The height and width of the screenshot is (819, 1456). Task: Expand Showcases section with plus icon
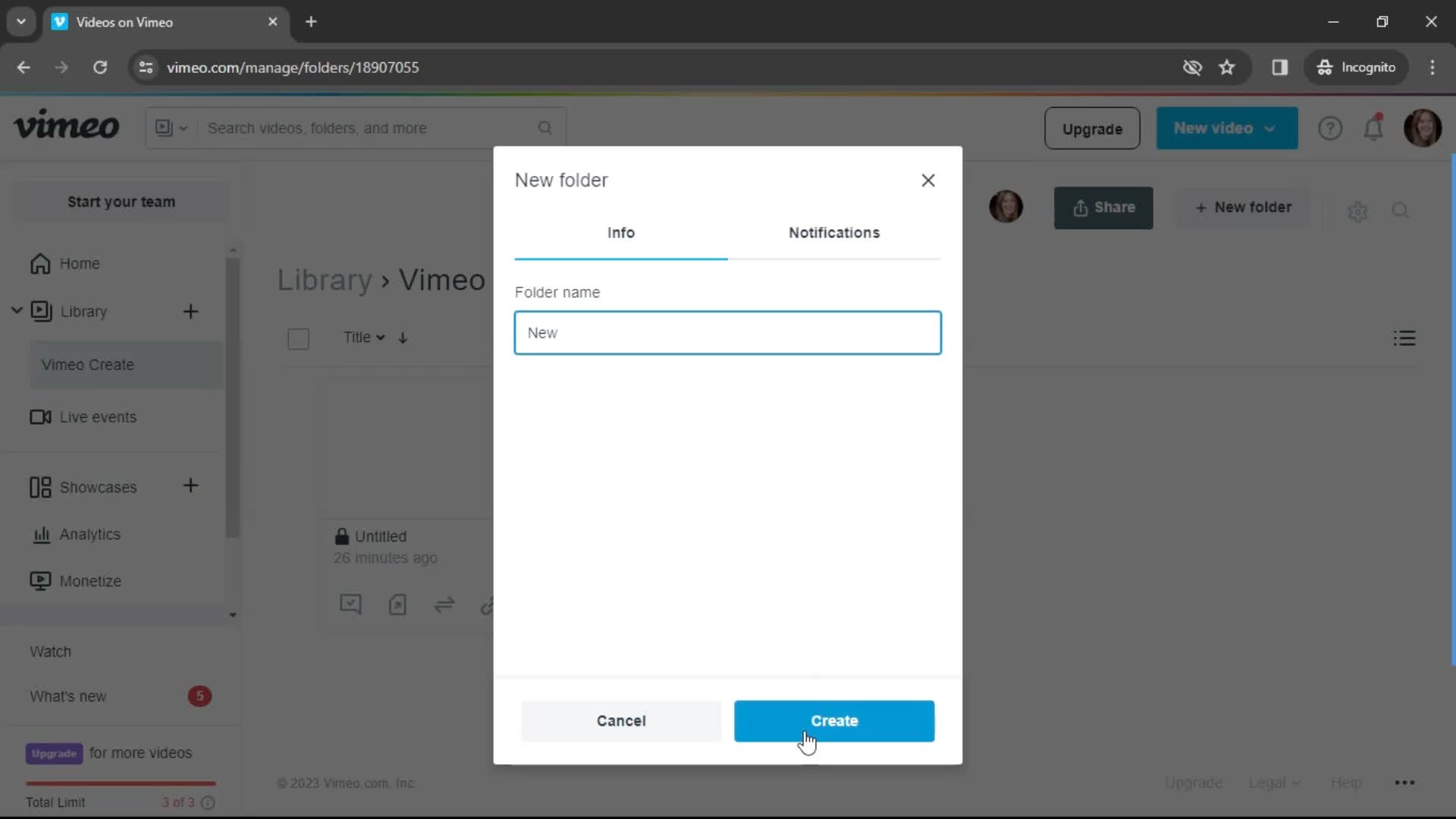[x=190, y=487]
